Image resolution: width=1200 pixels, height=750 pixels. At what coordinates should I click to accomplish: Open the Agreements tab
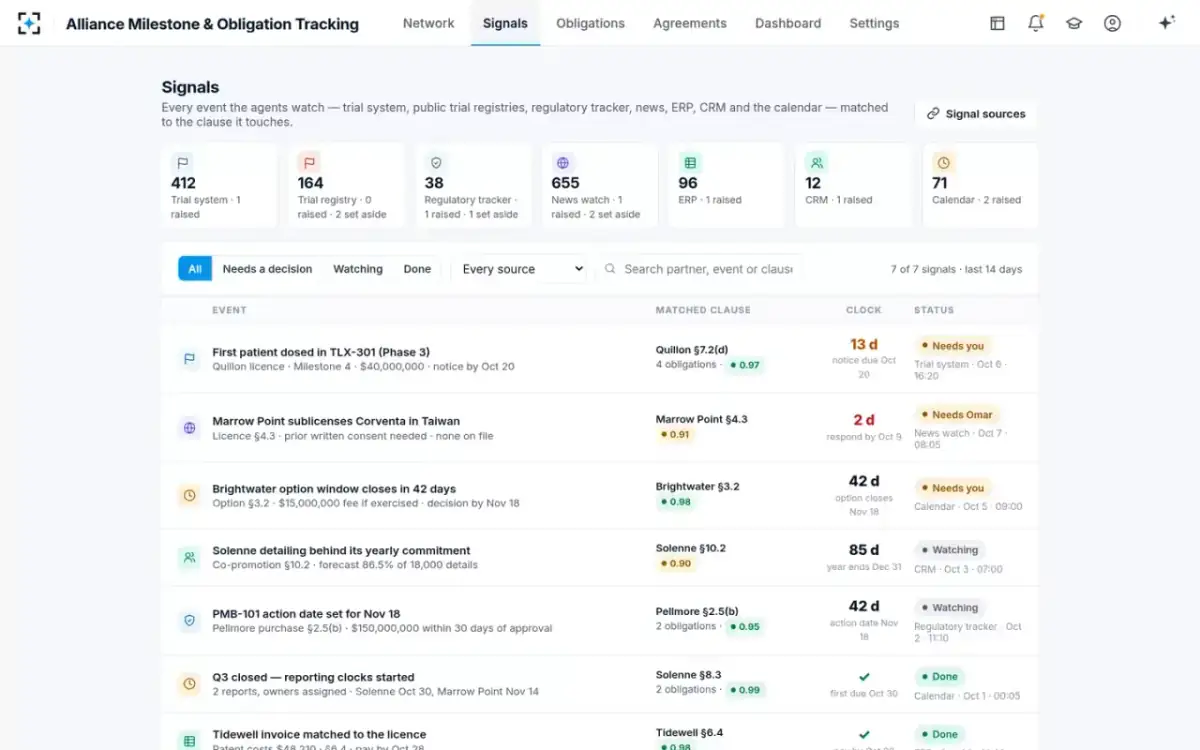tap(690, 23)
